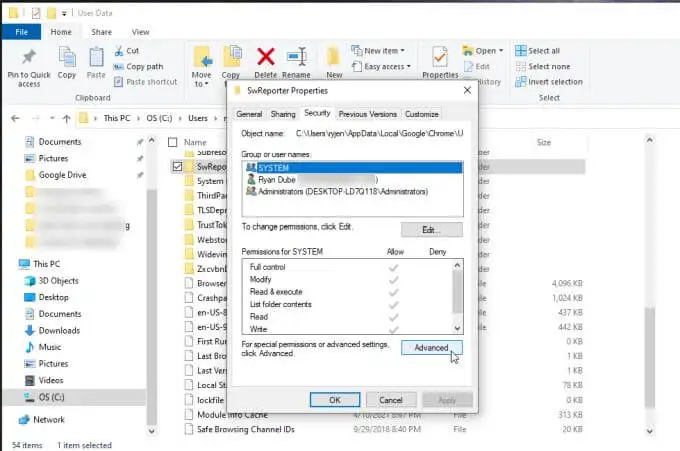Open 3D Objects in navigation pane
The width and height of the screenshot is (680, 451).
click(58, 281)
